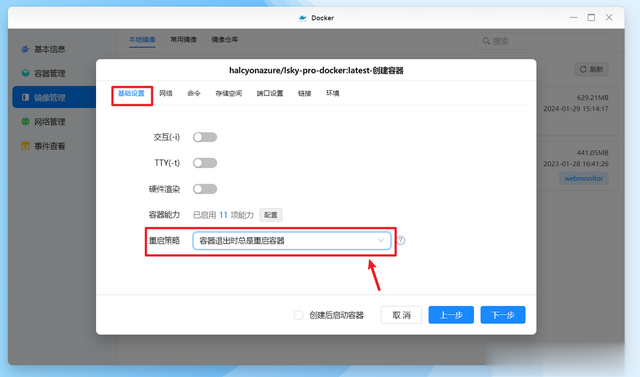
Task: Click the 441.05MB image size text
Action: click(592, 153)
